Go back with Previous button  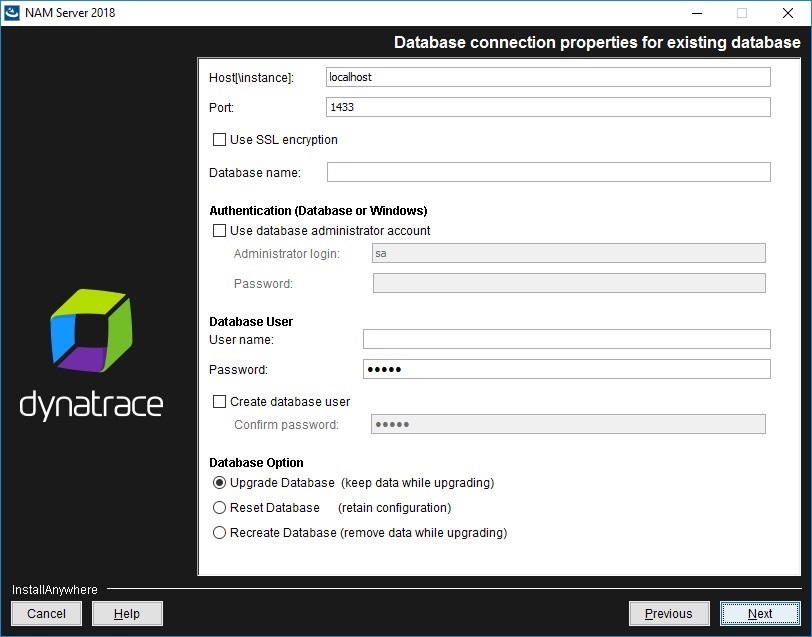click(x=669, y=614)
